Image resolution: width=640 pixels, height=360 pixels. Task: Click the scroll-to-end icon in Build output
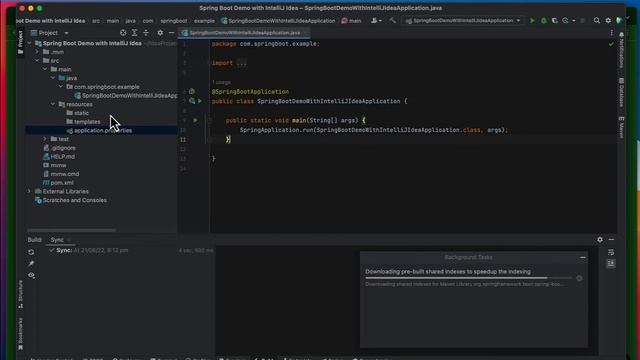(611, 264)
